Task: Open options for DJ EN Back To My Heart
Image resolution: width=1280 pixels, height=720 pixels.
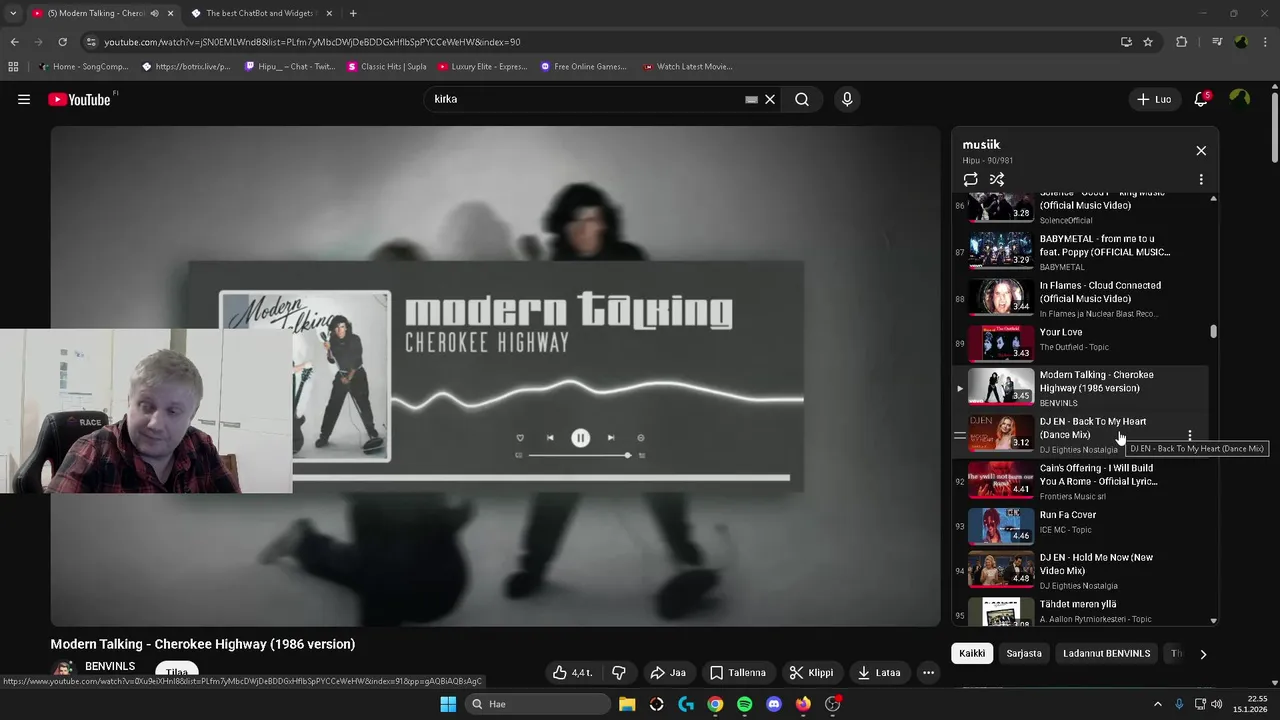Action: pos(1189,435)
